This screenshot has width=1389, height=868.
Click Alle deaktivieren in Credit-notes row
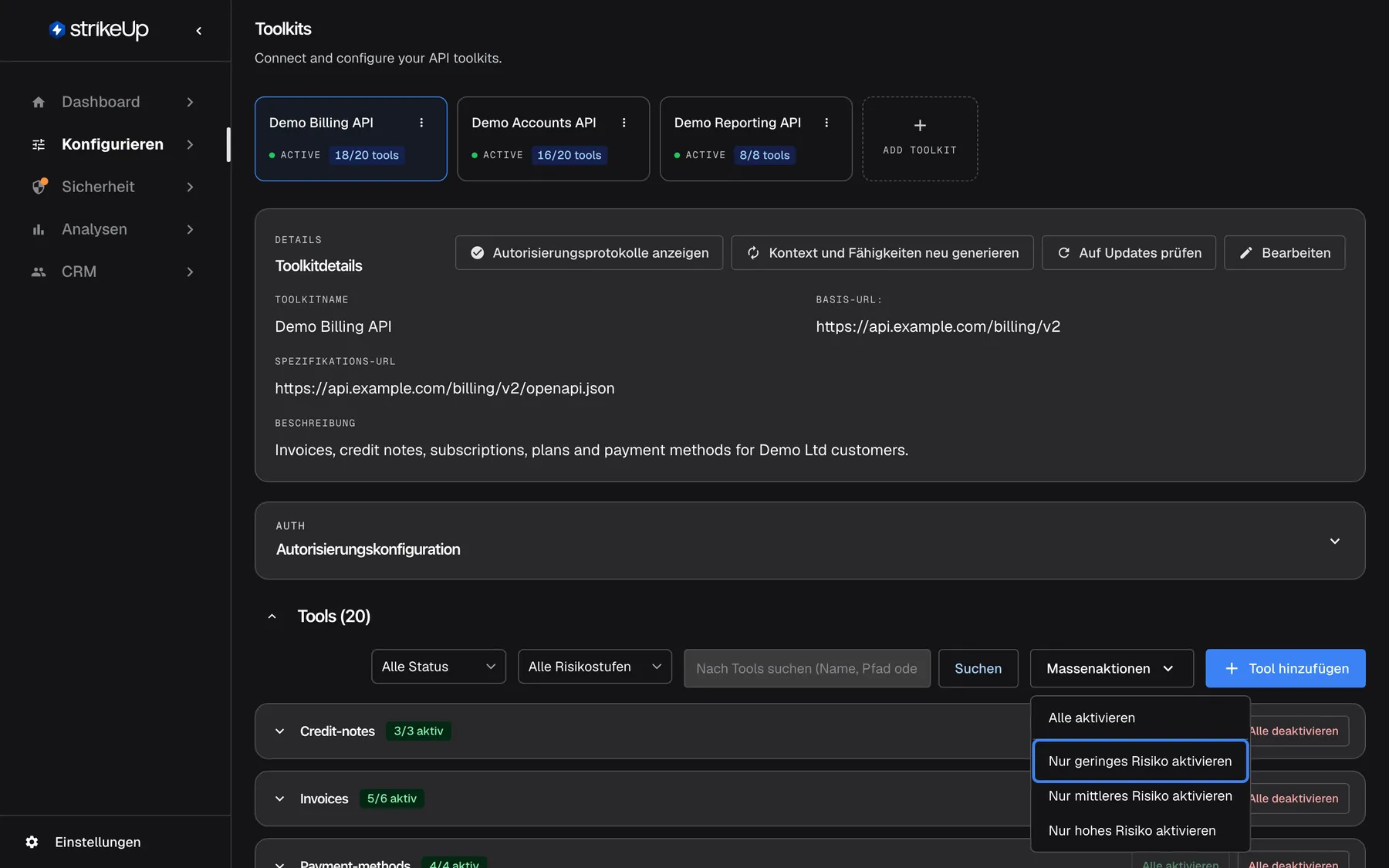coord(1299,731)
